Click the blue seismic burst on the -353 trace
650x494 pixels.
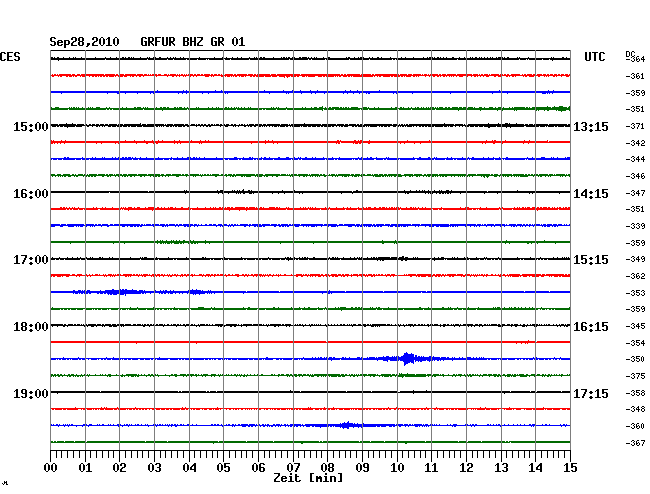point(124,292)
